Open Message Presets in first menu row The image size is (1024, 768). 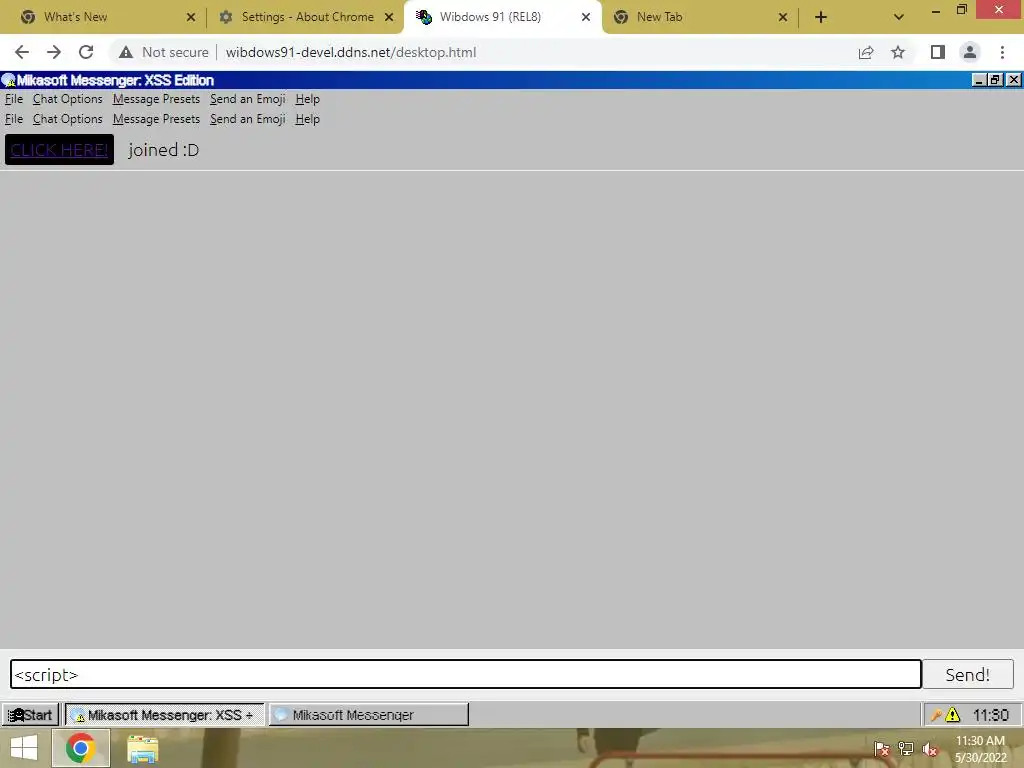point(156,99)
